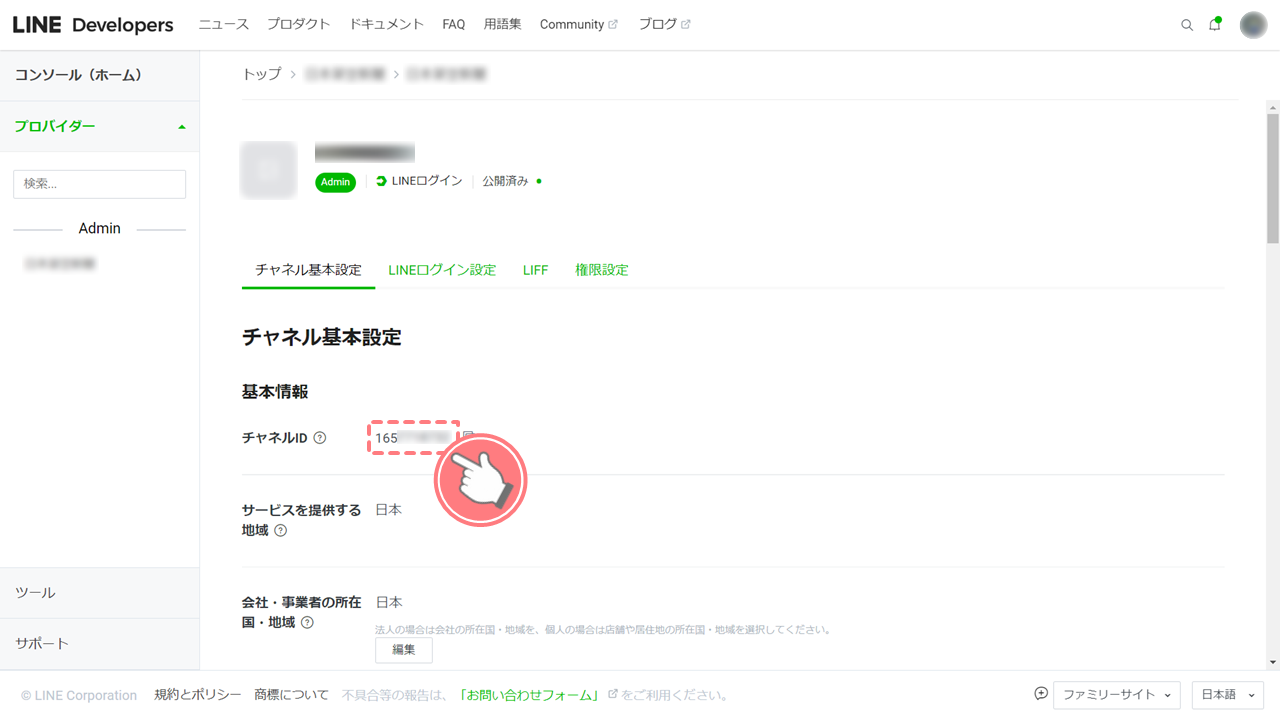Click the channel ID value starting 165
The height and width of the screenshot is (720, 1280).
[x=413, y=438]
